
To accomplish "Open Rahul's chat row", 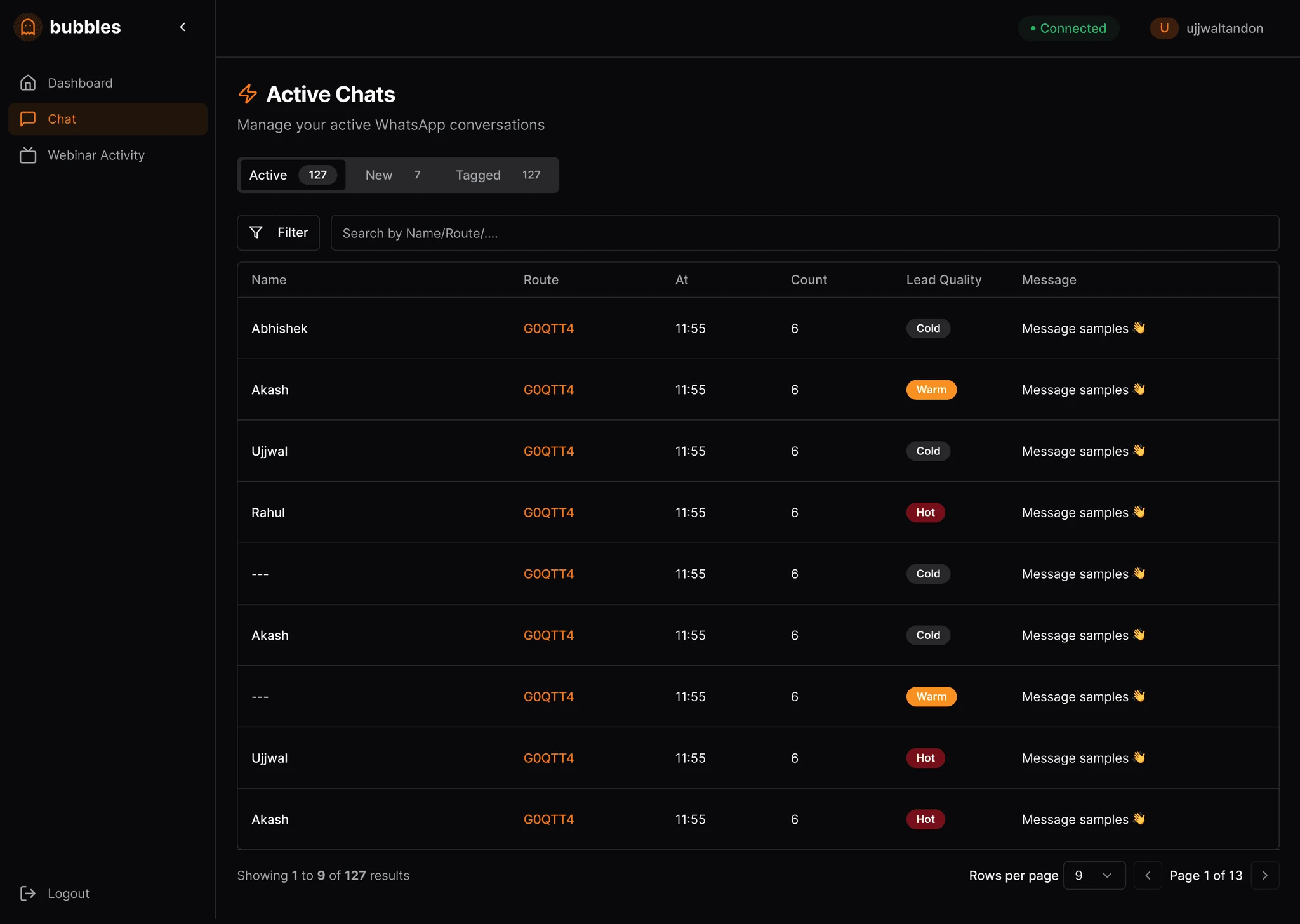I will tap(758, 512).
